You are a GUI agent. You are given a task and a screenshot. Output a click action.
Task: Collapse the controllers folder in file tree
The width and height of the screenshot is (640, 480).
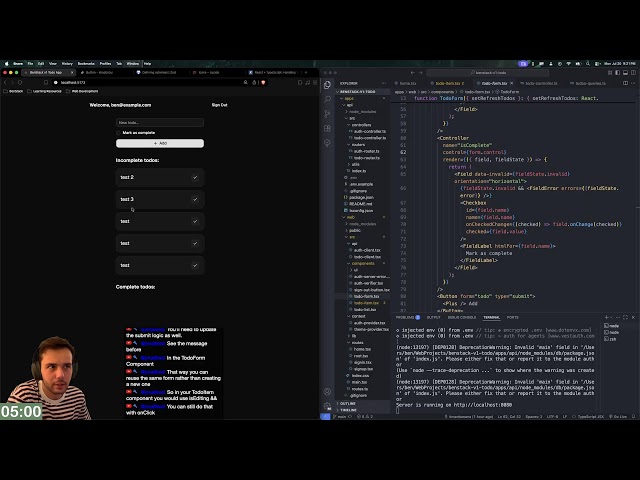[x=361, y=125]
